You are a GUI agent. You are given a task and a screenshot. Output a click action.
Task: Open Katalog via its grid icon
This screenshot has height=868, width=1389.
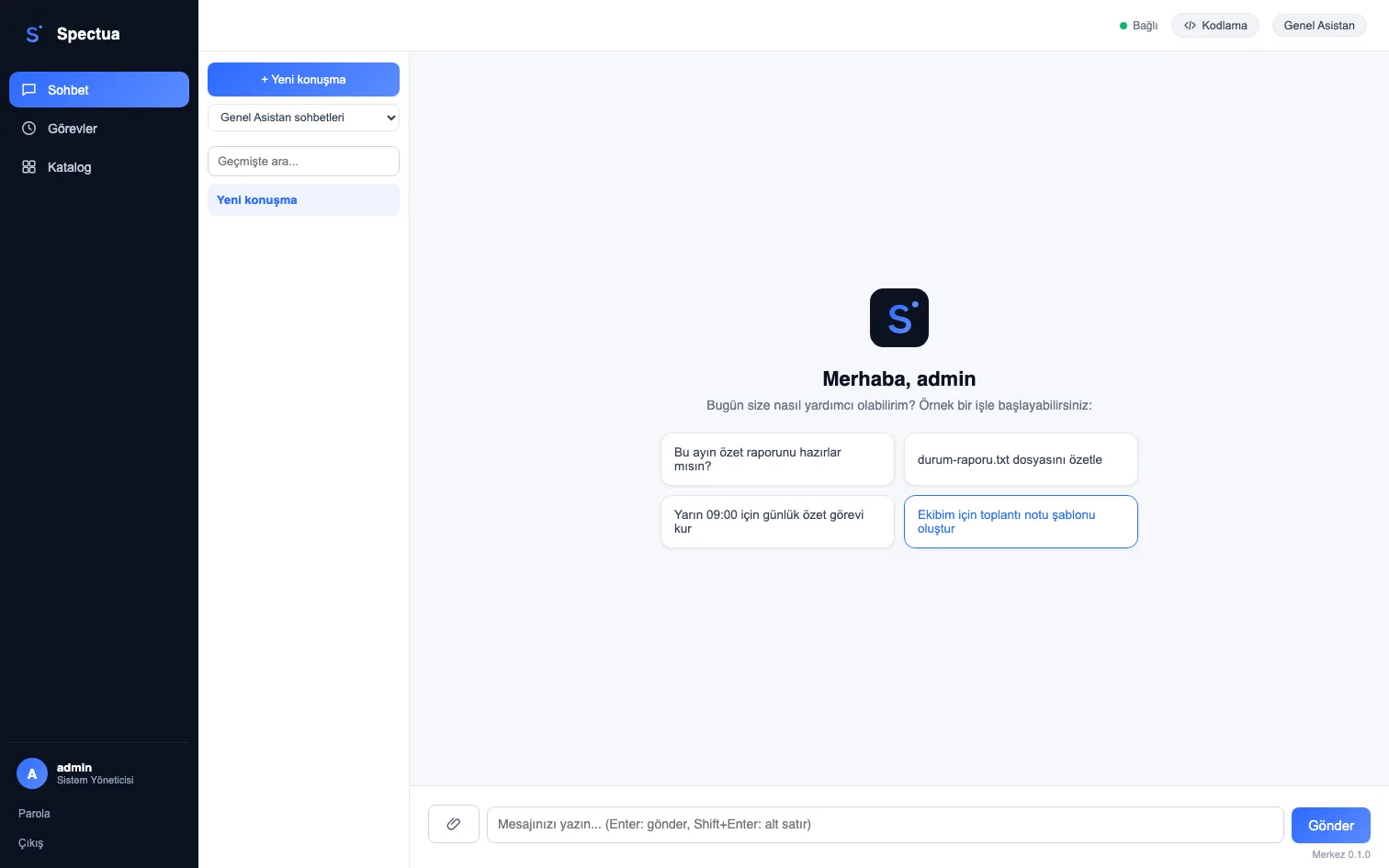pos(29,167)
